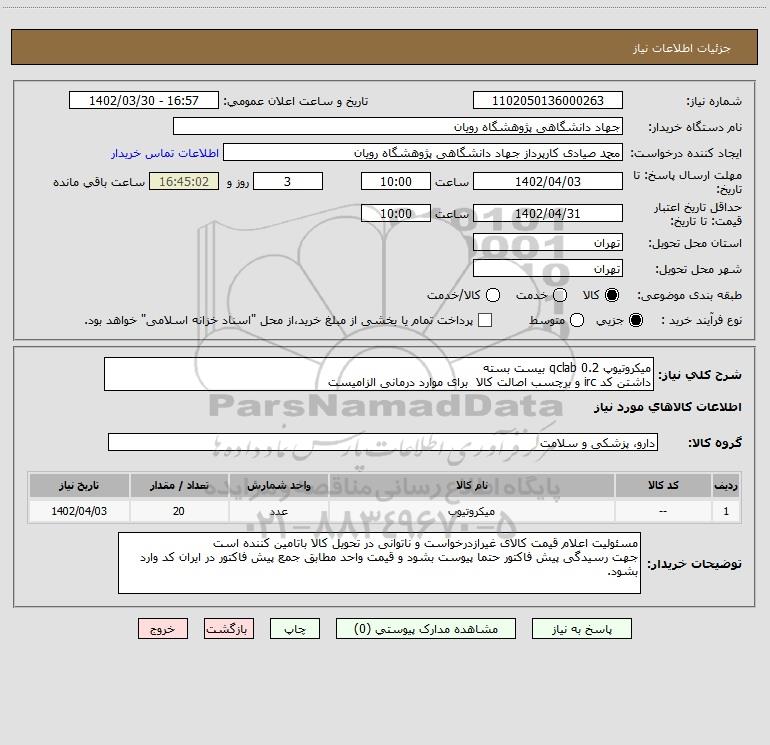Click مشاهده مدارک پیوستی (0) button
Image resolution: width=770 pixels, height=745 pixels.
click(x=425, y=629)
